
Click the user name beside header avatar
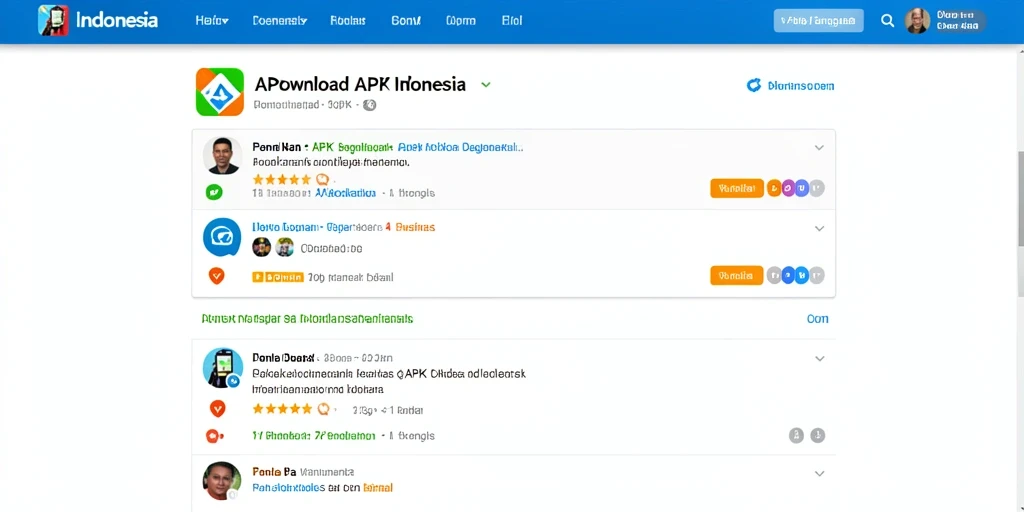point(957,21)
